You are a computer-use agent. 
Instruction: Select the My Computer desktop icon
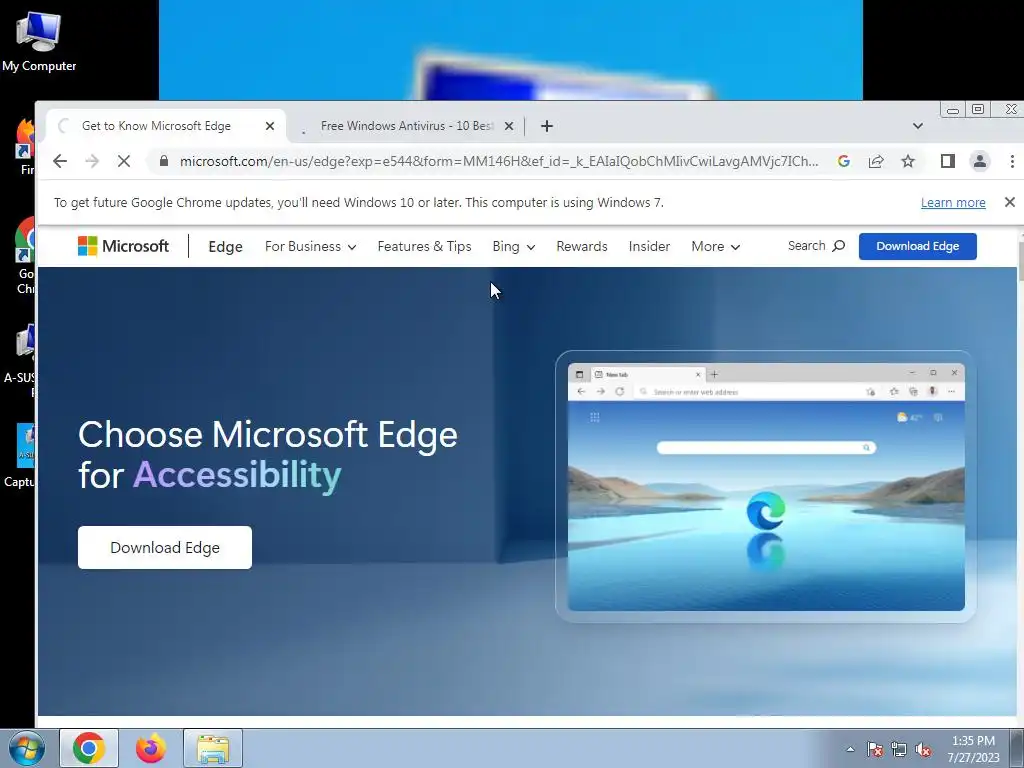pos(39,40)
